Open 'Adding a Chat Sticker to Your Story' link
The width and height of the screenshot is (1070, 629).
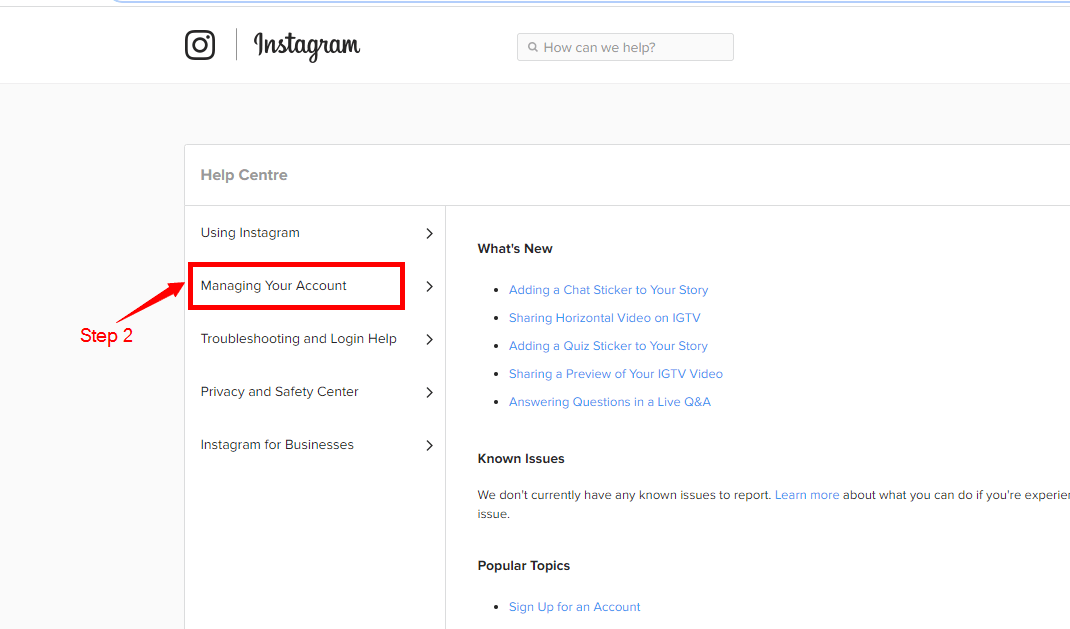608,290
